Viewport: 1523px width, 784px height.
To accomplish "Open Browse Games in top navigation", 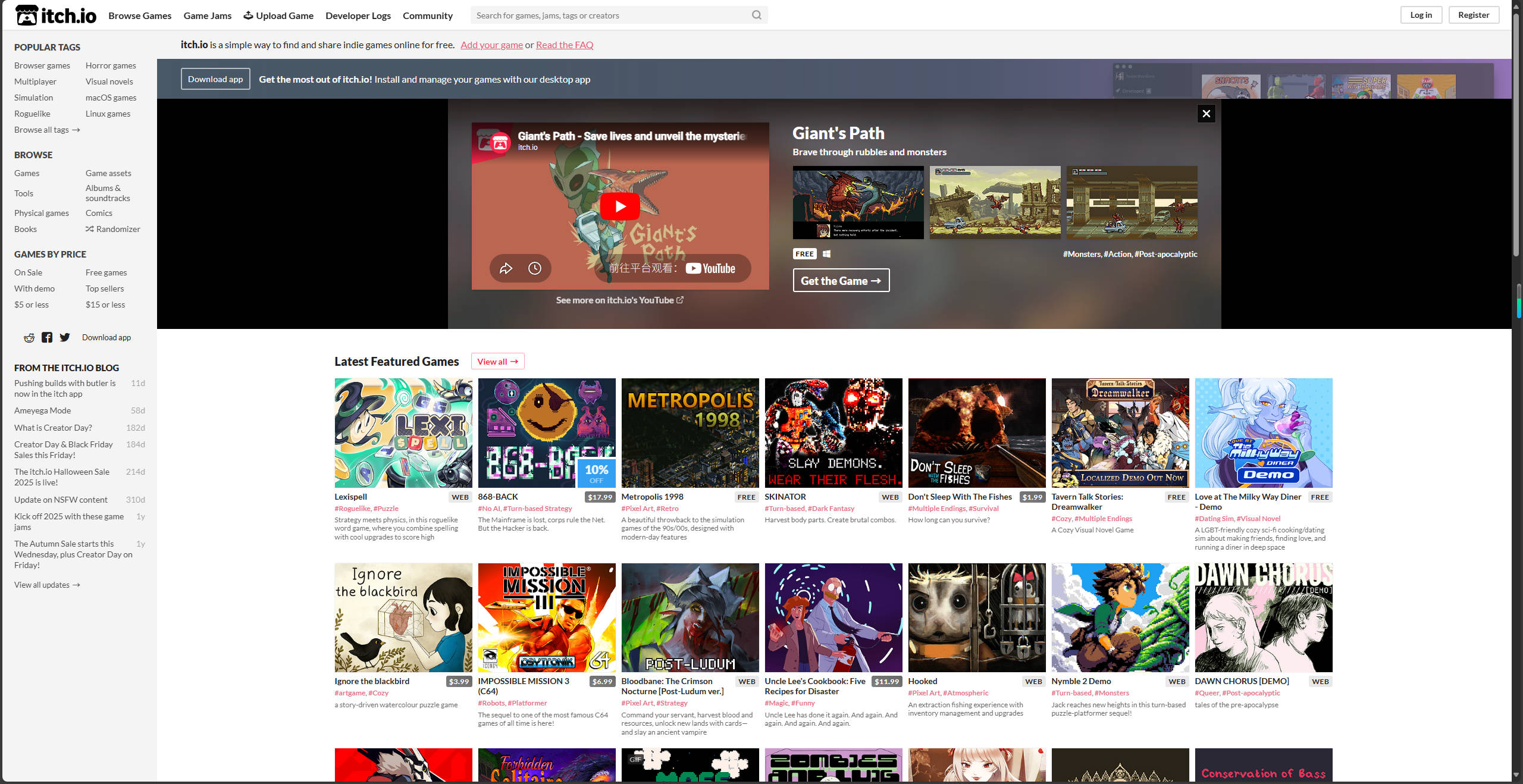I will pyautogui.click(x=140, y=15).
